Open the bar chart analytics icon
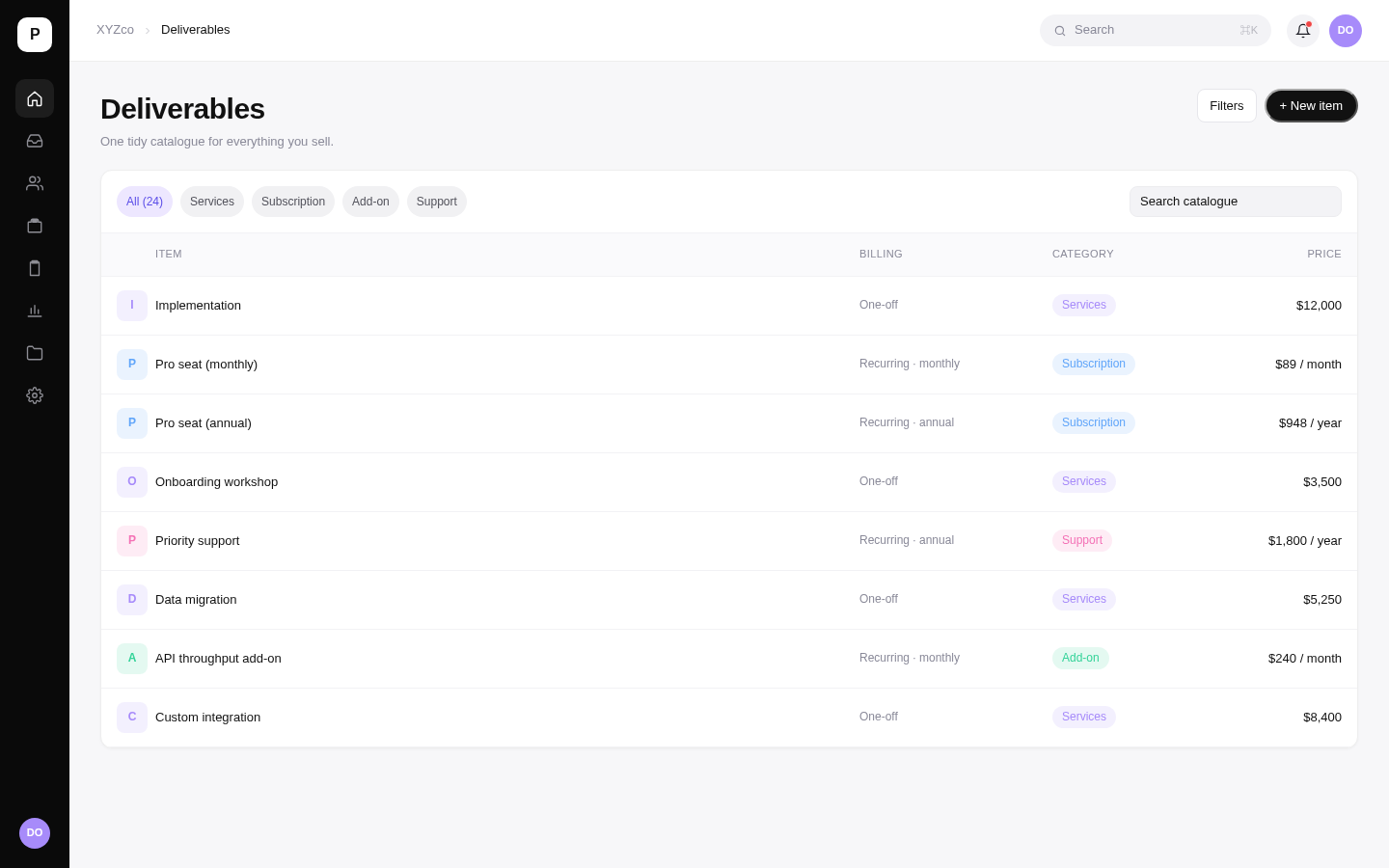Viewport: 1389px width, 868px height. click(x=35, y=311)
